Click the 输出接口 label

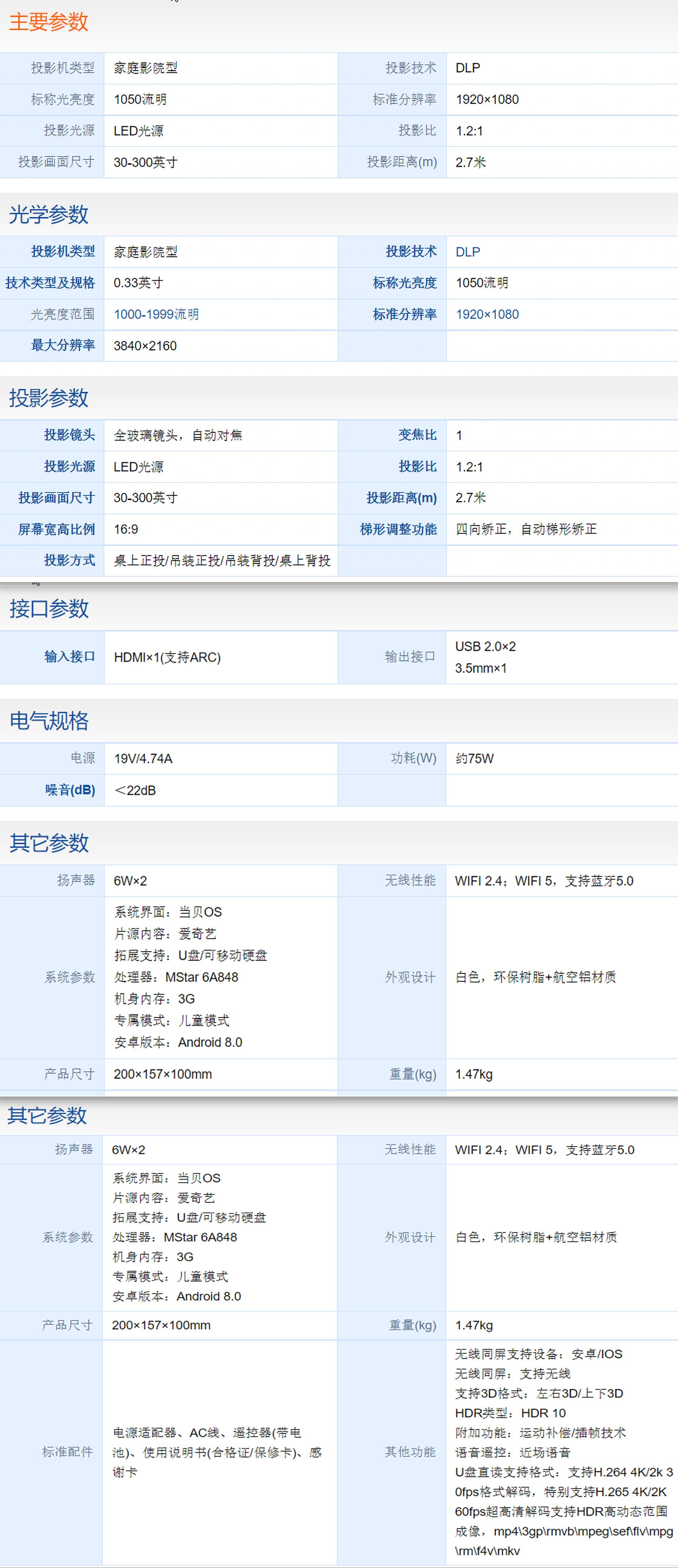pos(410,657)
